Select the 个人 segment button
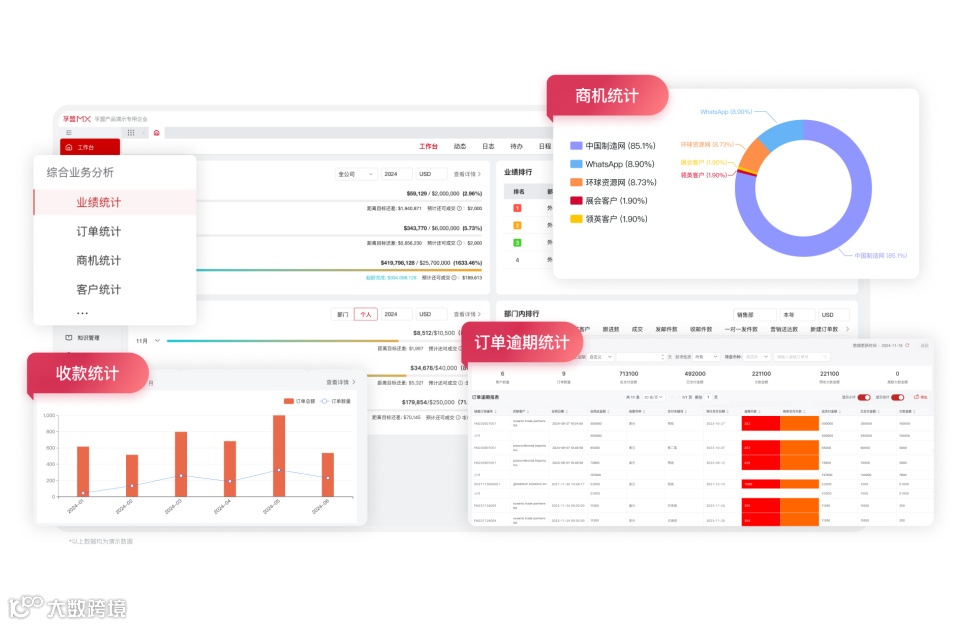970x626 pixels. click(366, 314)
